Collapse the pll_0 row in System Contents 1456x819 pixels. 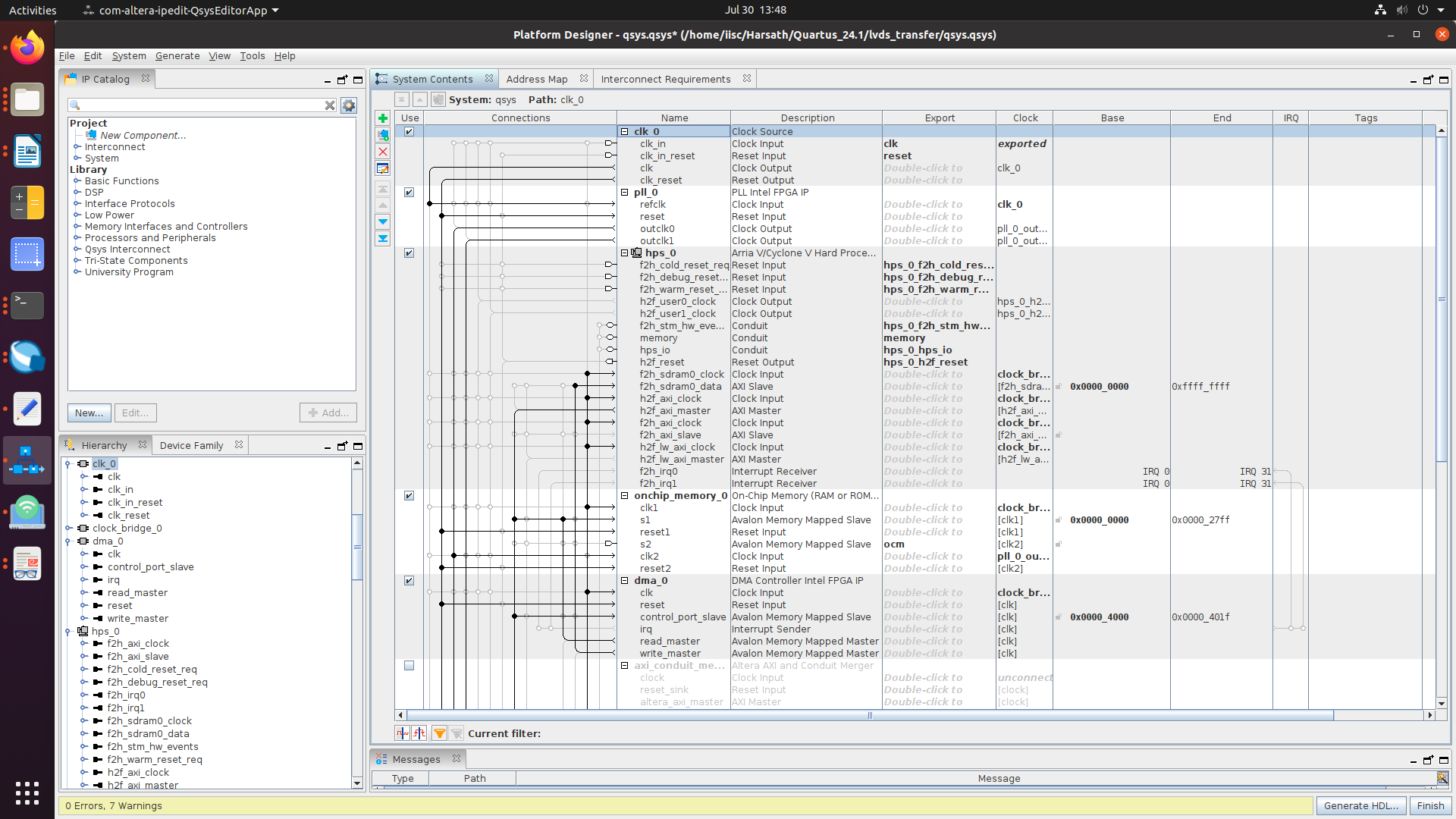tap(625, 192)
